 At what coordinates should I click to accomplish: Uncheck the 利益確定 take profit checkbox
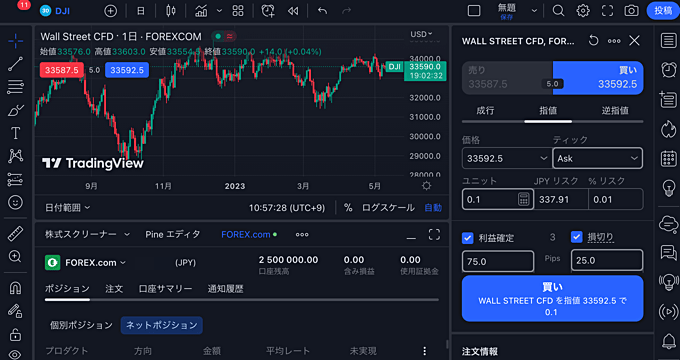point(468,238)
